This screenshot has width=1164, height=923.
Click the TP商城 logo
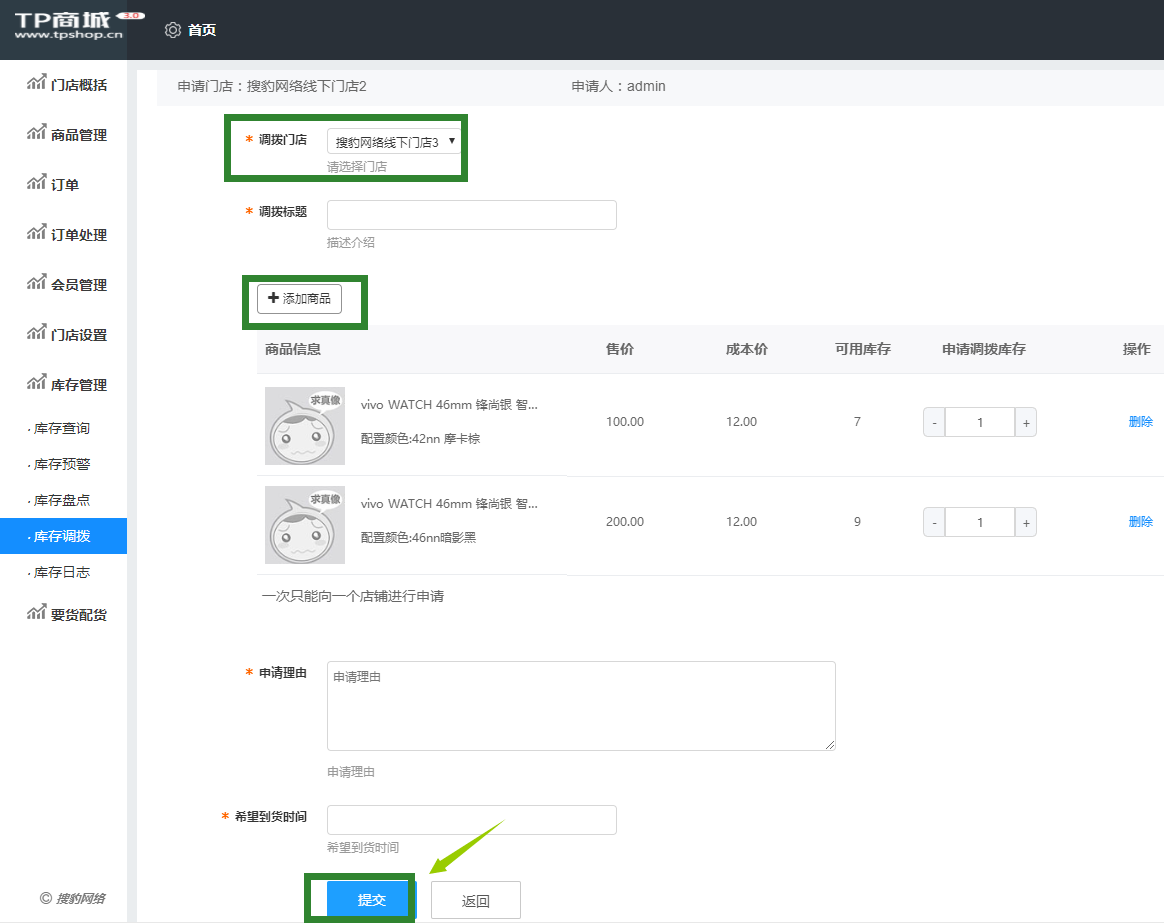(70, 26)
